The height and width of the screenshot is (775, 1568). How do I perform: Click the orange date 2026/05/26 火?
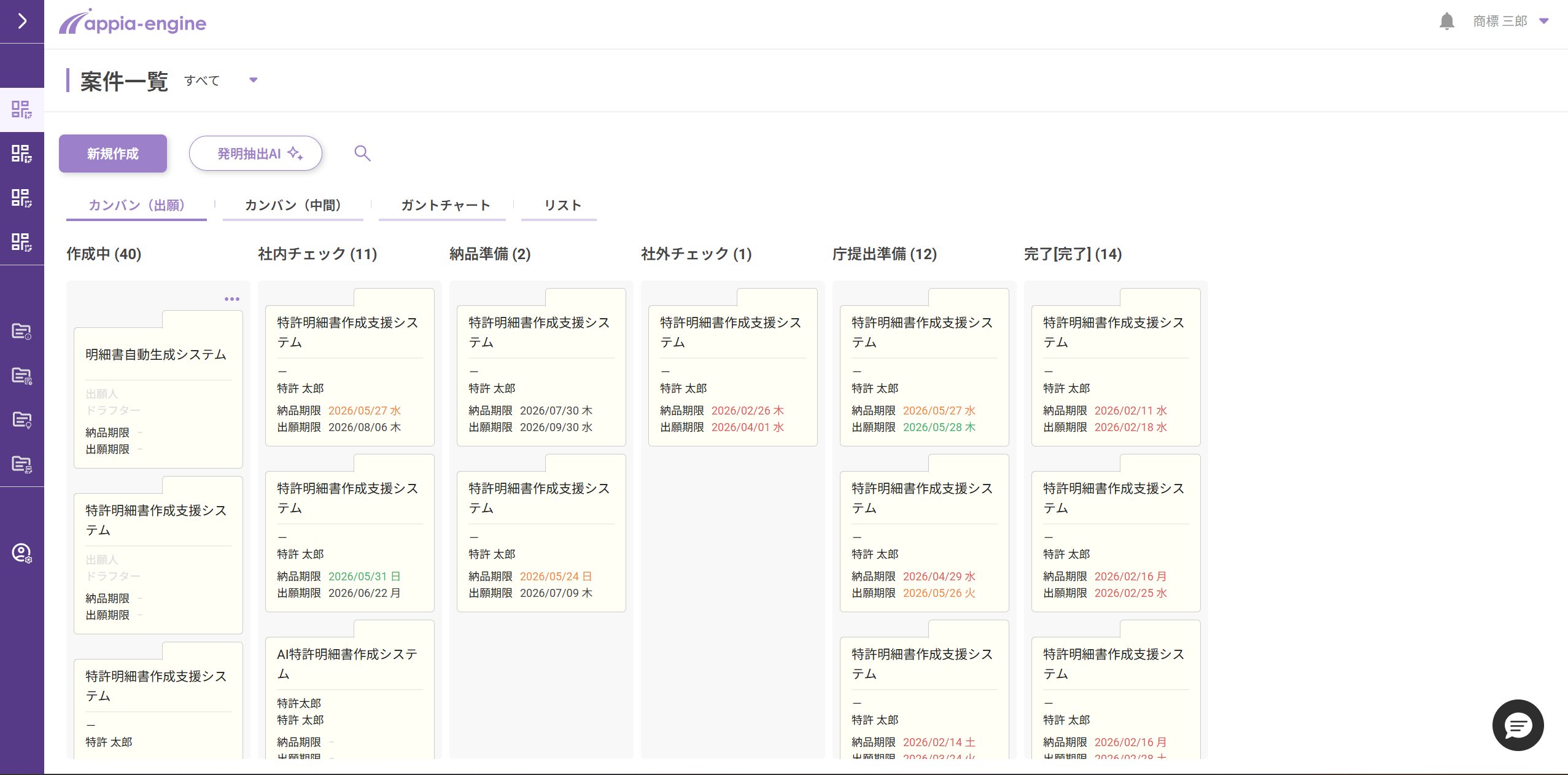(x=939, y=593)
